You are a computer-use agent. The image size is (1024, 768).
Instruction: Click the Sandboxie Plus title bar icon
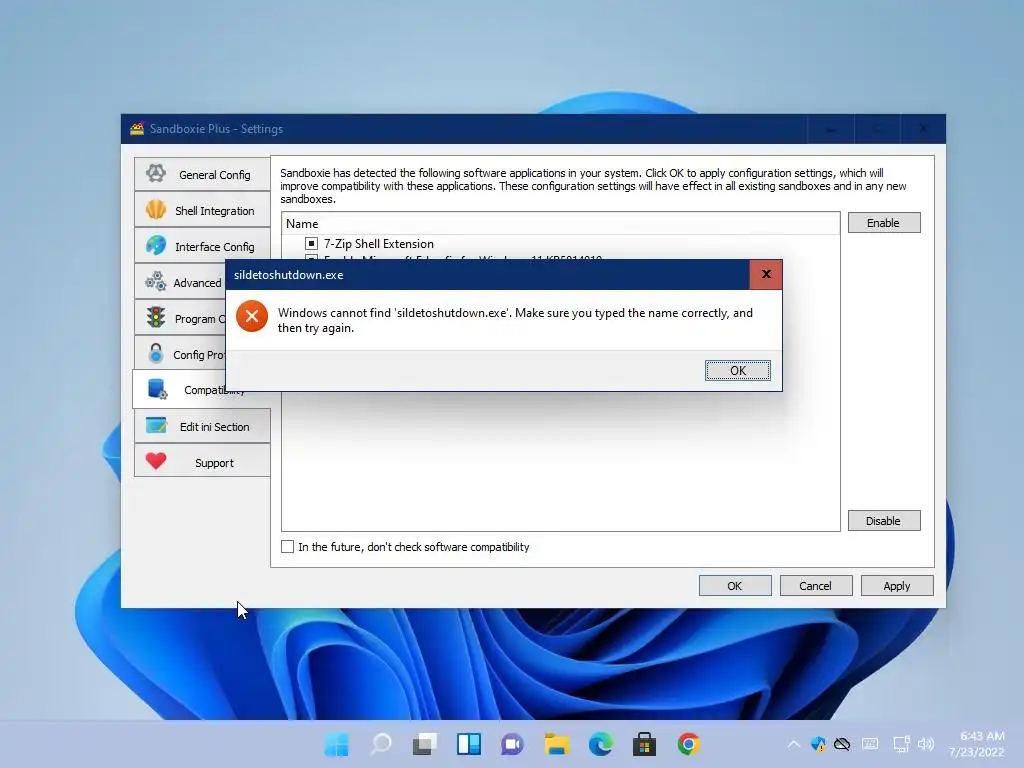tap(136, 129)
